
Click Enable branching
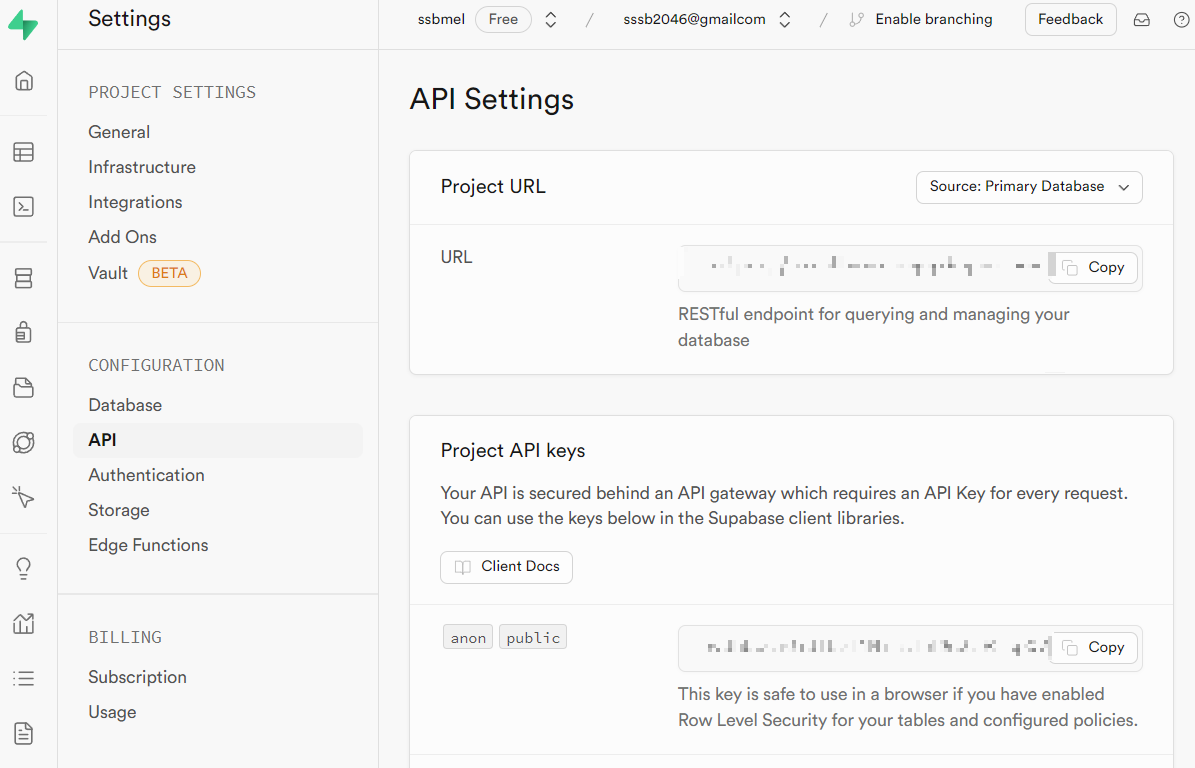[x=934, y=19]
